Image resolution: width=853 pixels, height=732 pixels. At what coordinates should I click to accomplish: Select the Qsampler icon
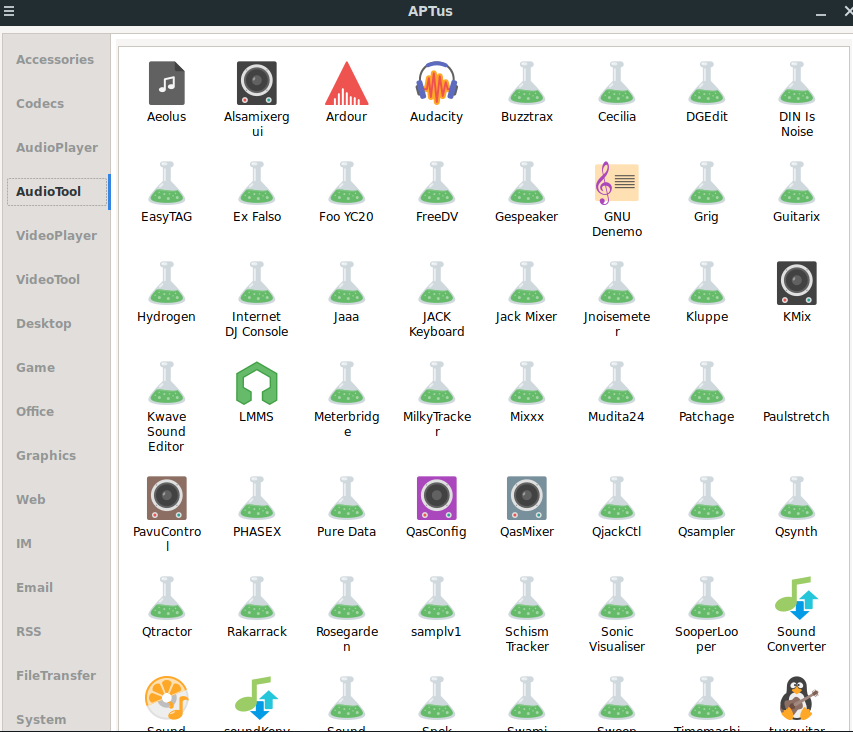707,498
